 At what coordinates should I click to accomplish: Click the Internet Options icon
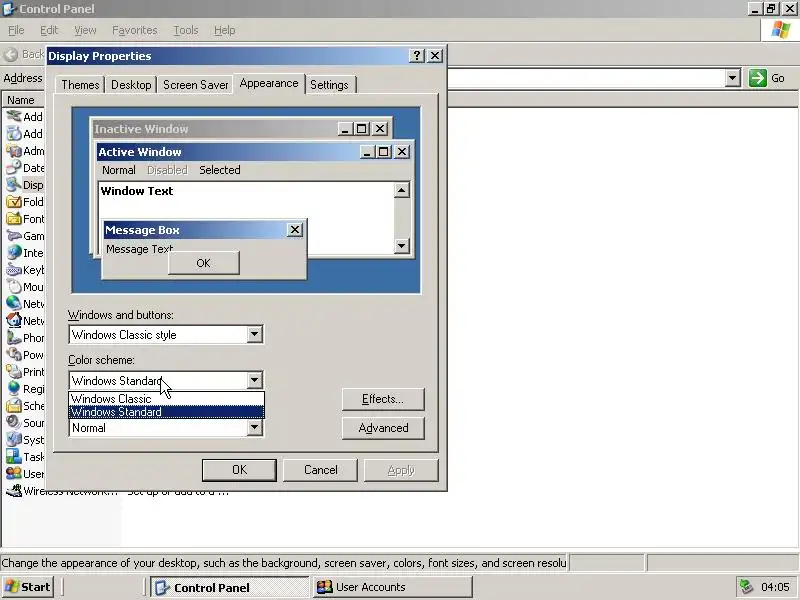[14, 253]
